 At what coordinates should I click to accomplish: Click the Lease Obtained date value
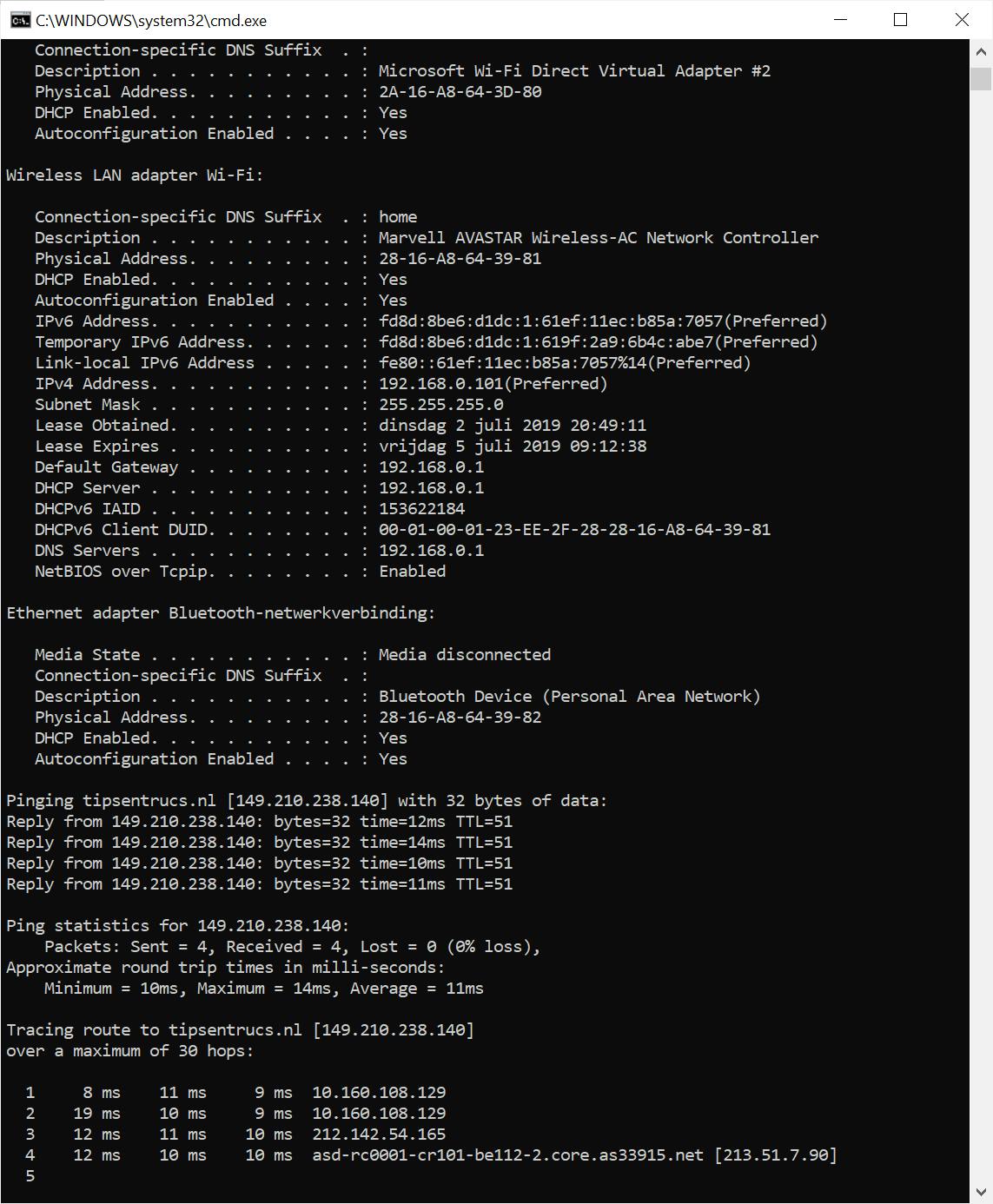point(513,426)
